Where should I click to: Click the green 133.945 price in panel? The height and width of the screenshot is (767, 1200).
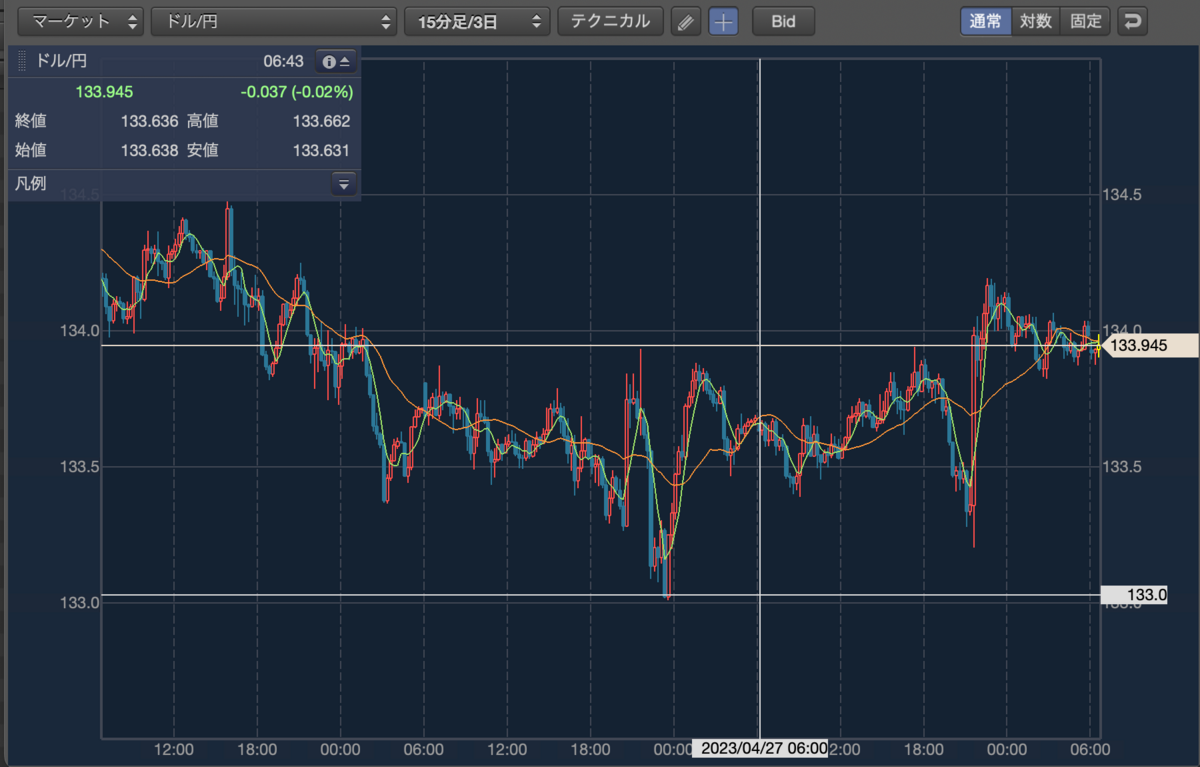point(104,92)
